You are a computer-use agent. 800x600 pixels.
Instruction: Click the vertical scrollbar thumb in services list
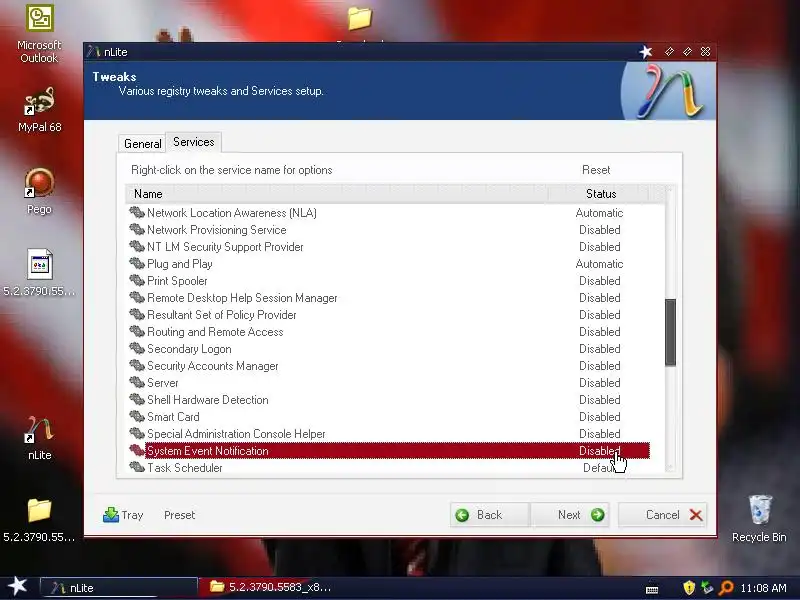point(670,332)
